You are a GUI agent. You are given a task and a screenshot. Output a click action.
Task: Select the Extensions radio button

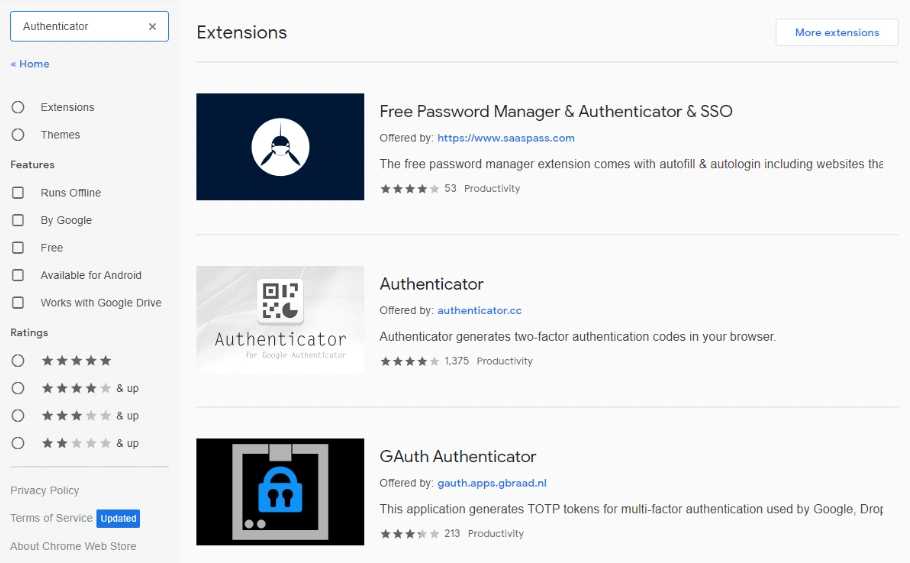18,107
